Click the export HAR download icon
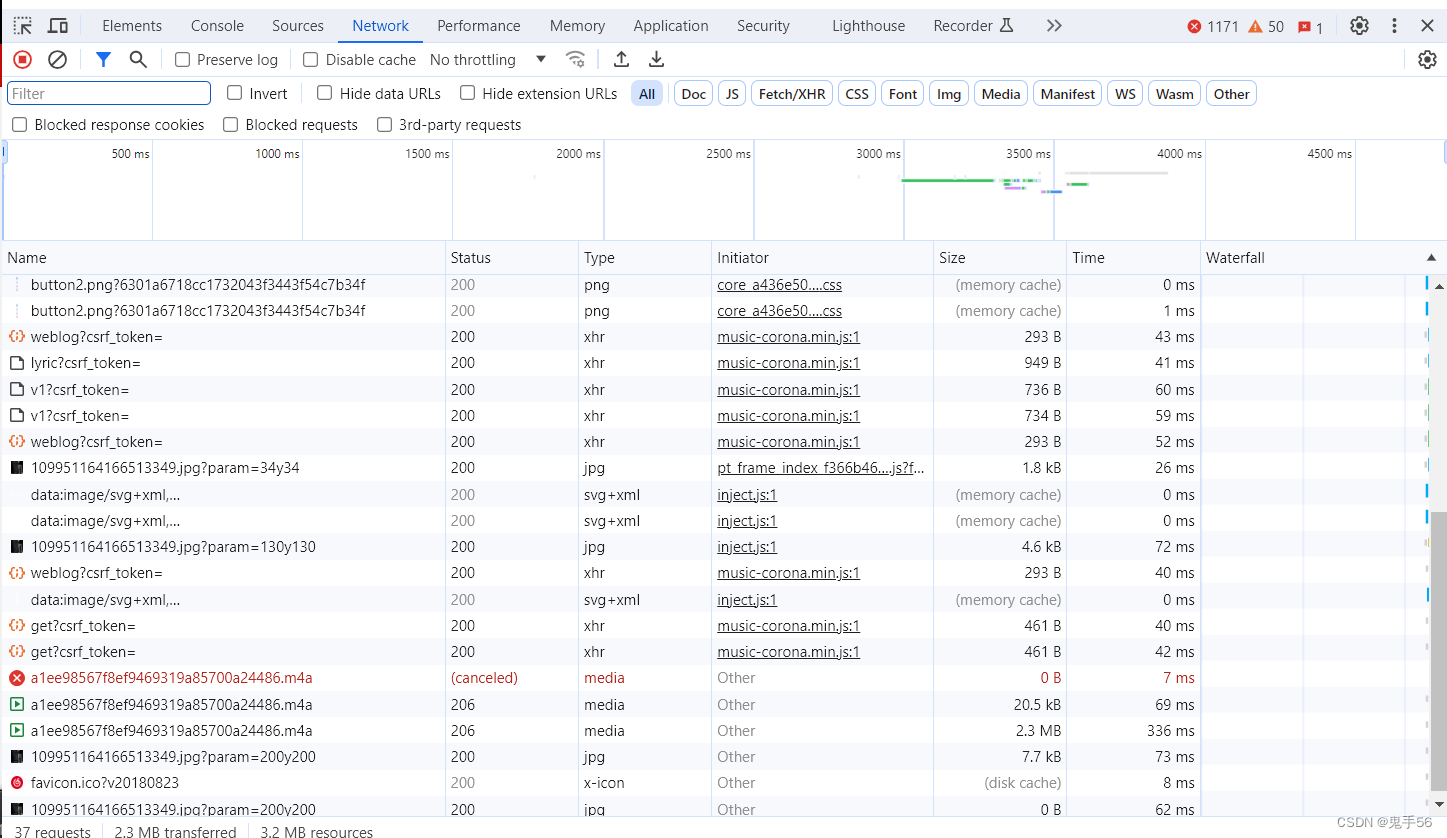Image resolution: width=1447 pixels, height=838 pixels. [x=656, y=60]
